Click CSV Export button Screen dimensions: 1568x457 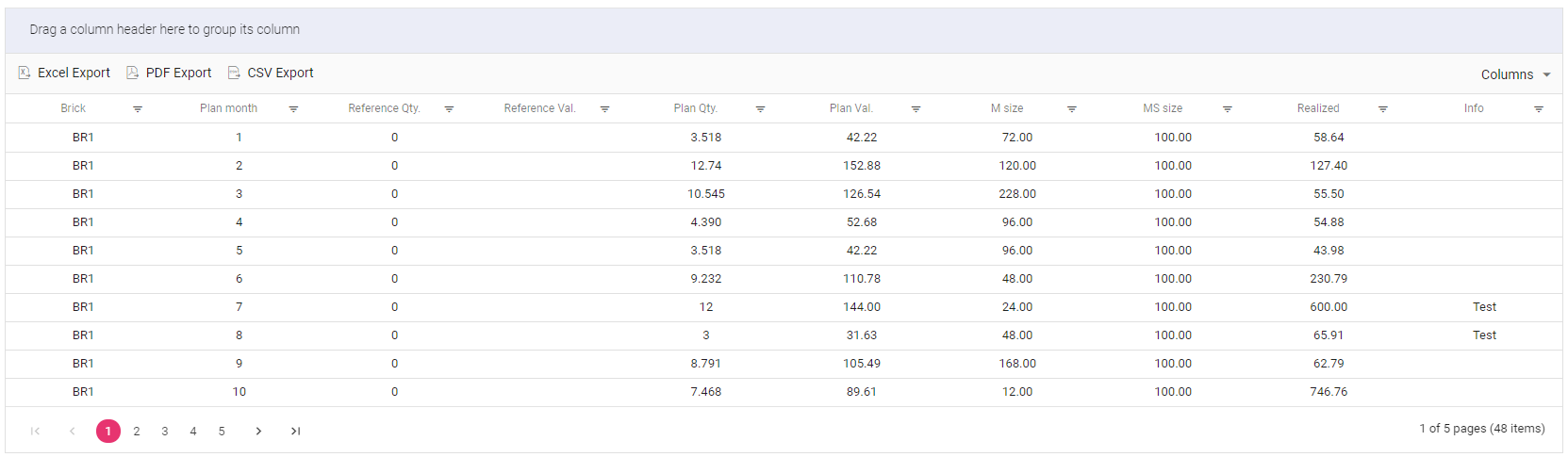pos(271,73)
